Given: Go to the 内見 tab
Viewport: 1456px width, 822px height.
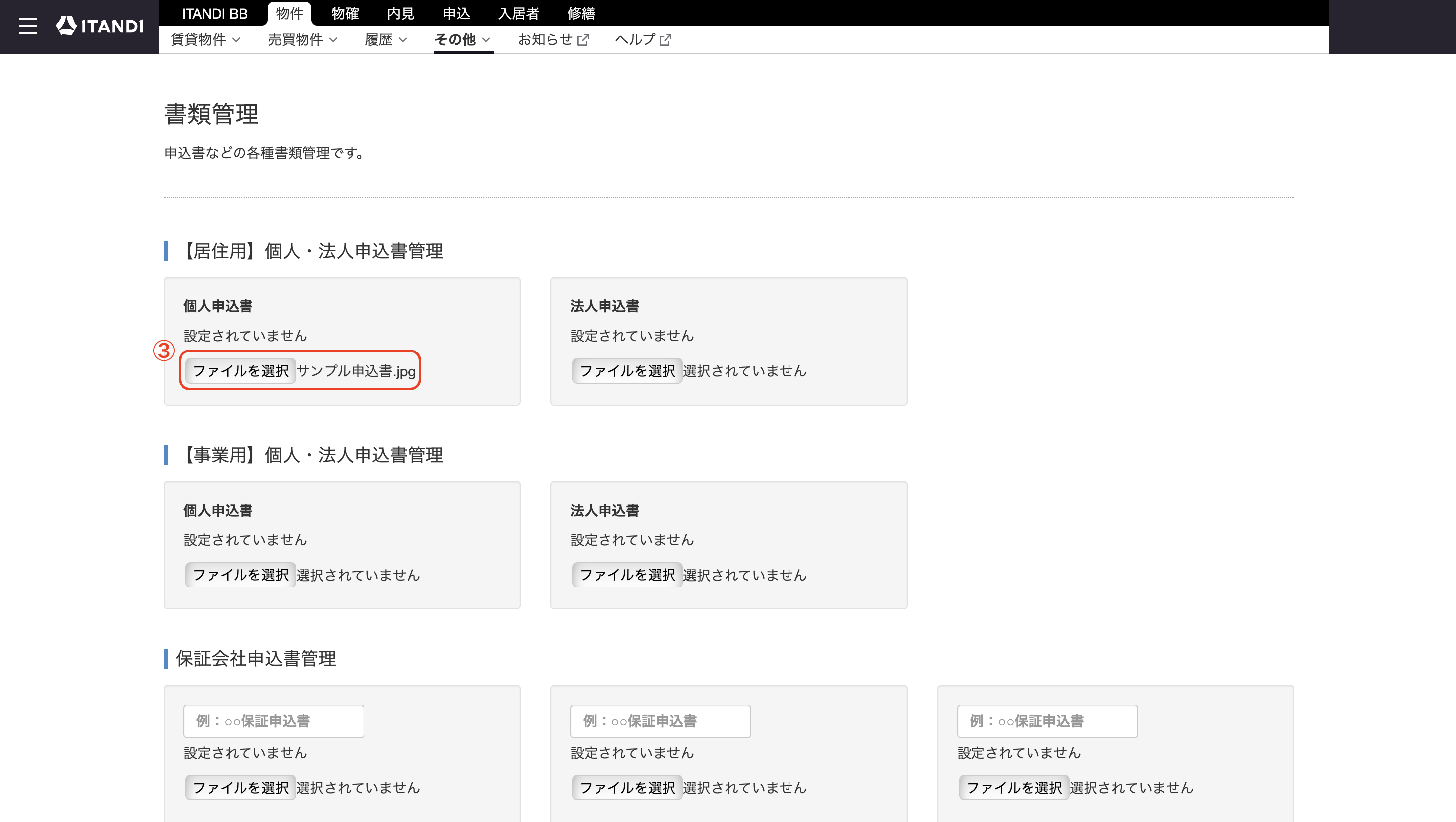Looking at the screenshot, I should pos(401,13).
